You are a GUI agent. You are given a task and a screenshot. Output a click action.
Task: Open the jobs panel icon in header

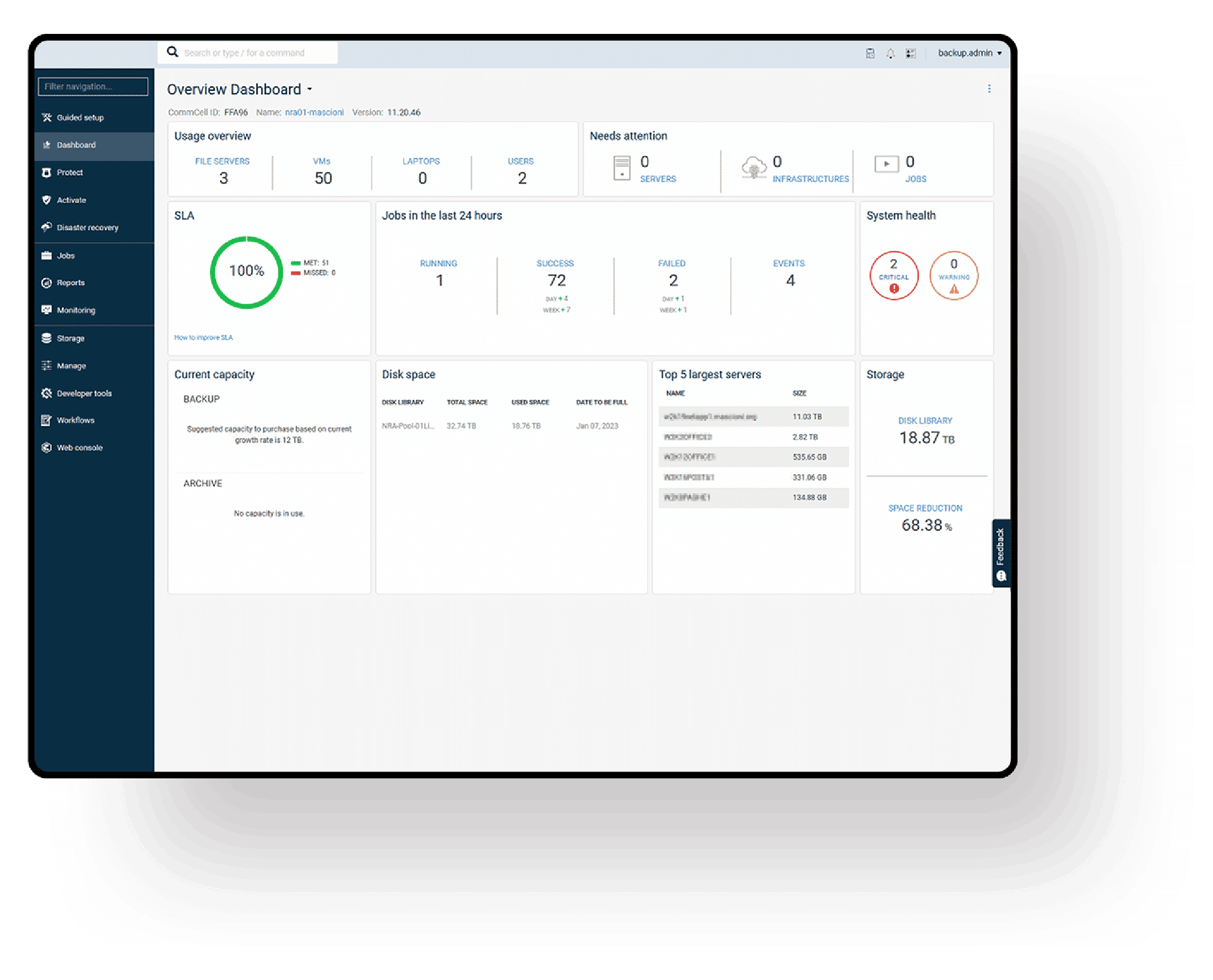click(870, 53)
